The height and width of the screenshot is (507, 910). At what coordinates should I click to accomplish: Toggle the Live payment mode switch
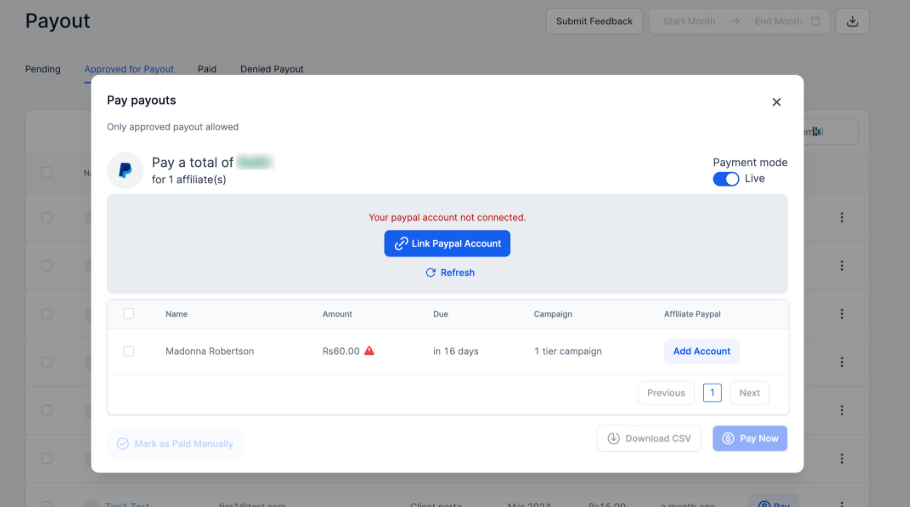click(x=725, y=179)
